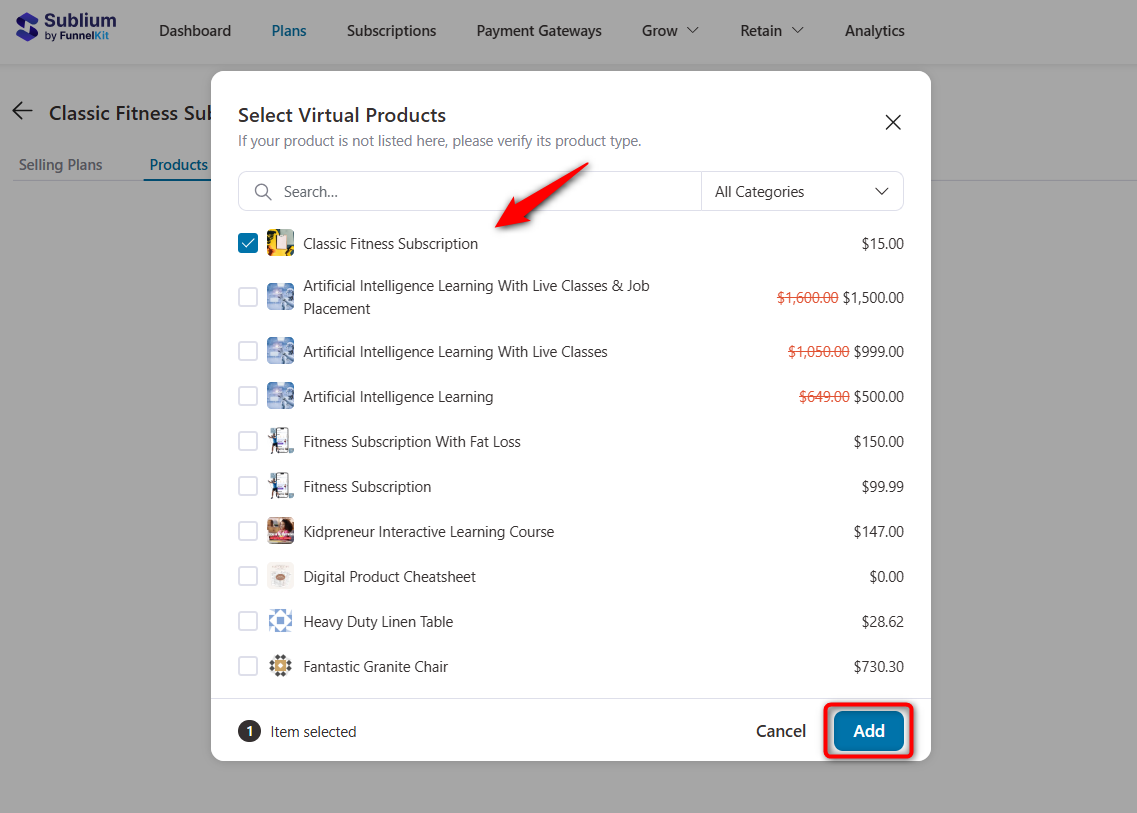The image size is (1137, 813).
Task: Select the Digital Product Cheatsheet checkbox
Action: pyautogui.click(x=247, y=576)
